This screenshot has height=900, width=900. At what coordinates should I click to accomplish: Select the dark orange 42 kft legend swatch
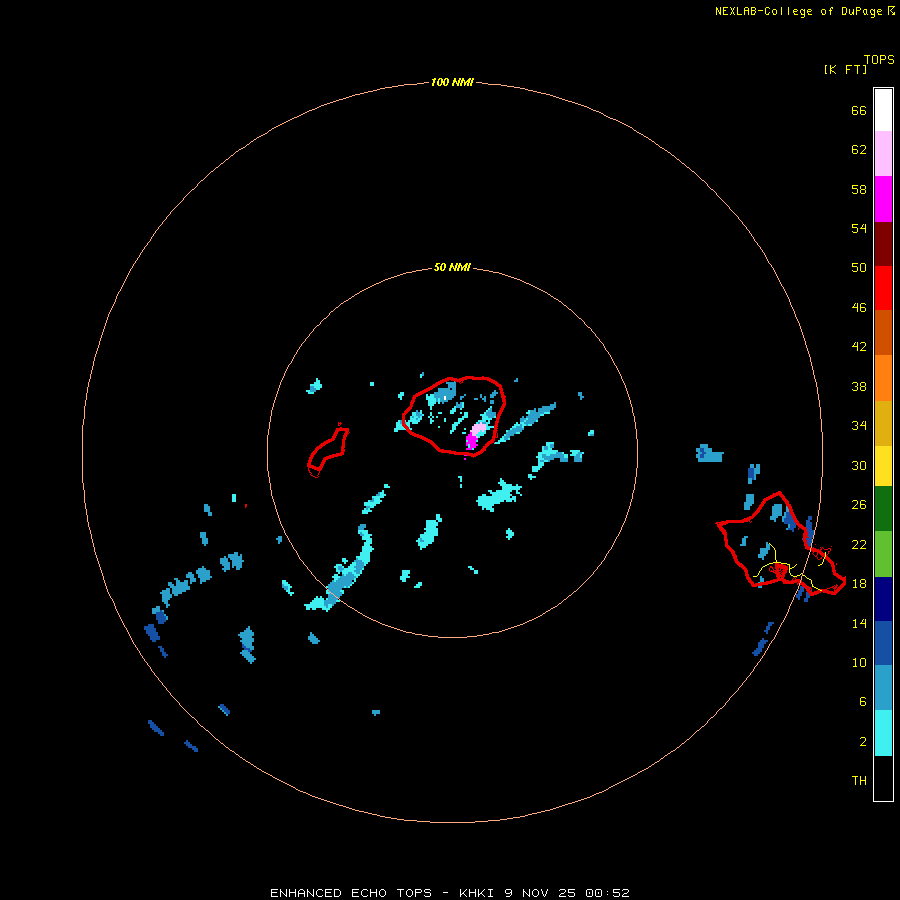pos(883,332)
